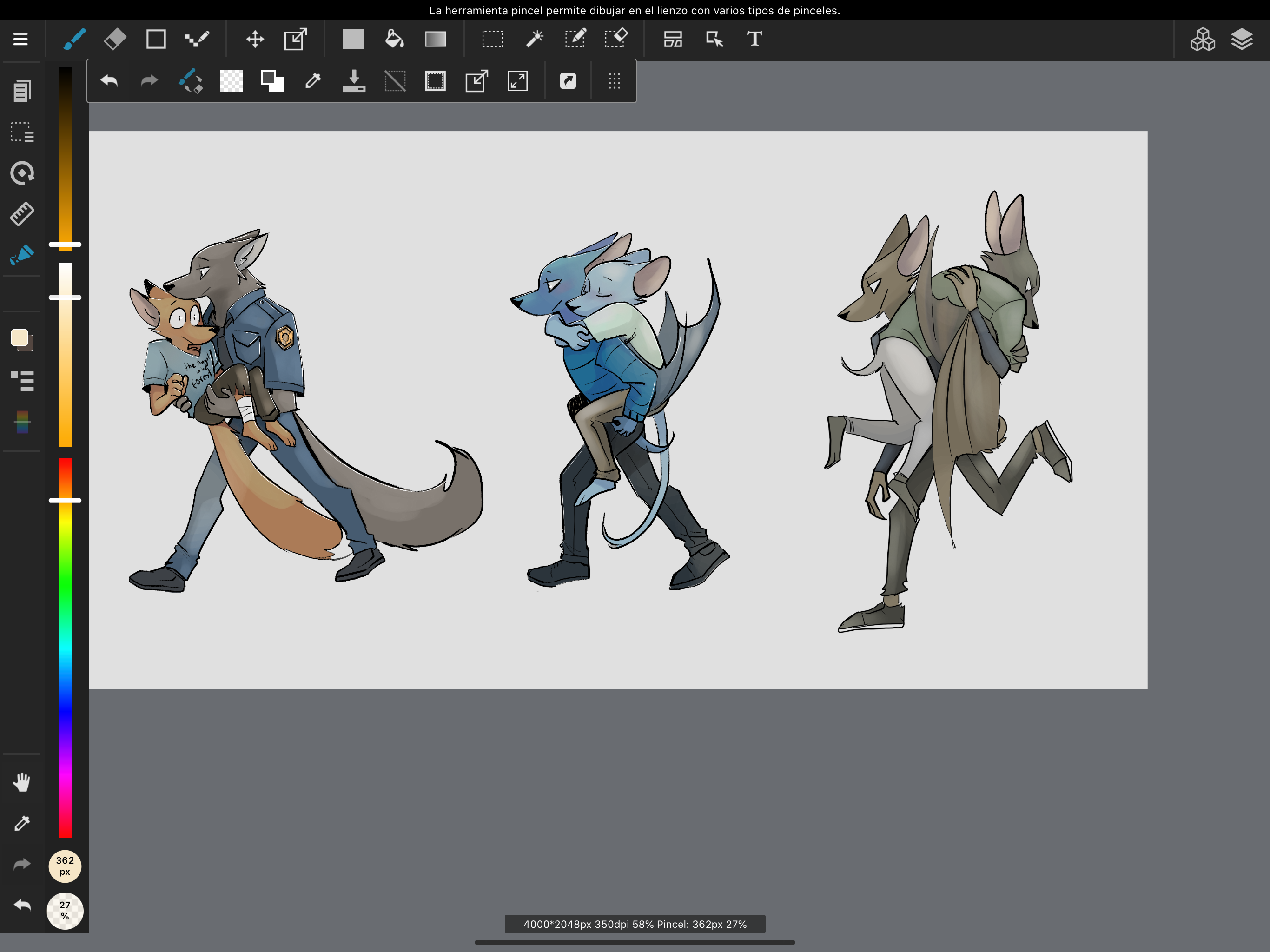
Task: Open the snap ruler settings
Action: (x=22, y=214)
